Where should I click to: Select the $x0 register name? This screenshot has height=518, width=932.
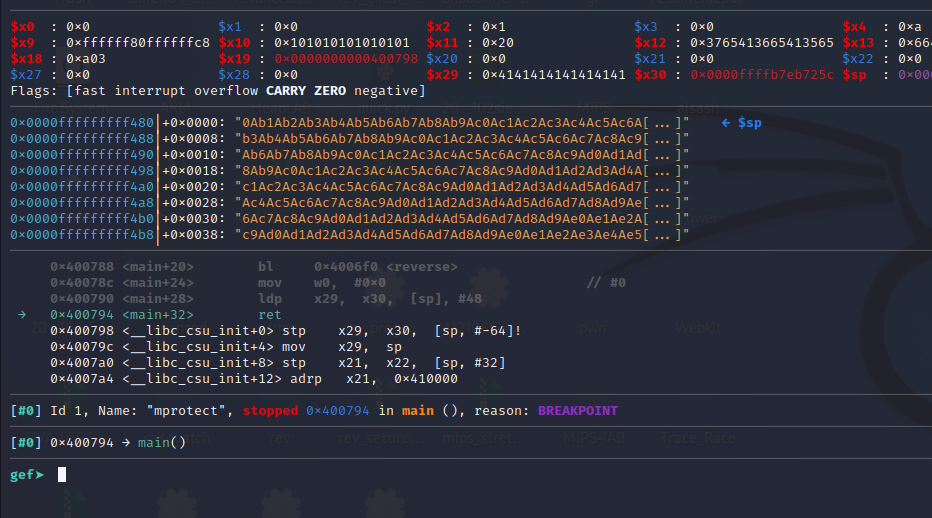pos(22,25)
